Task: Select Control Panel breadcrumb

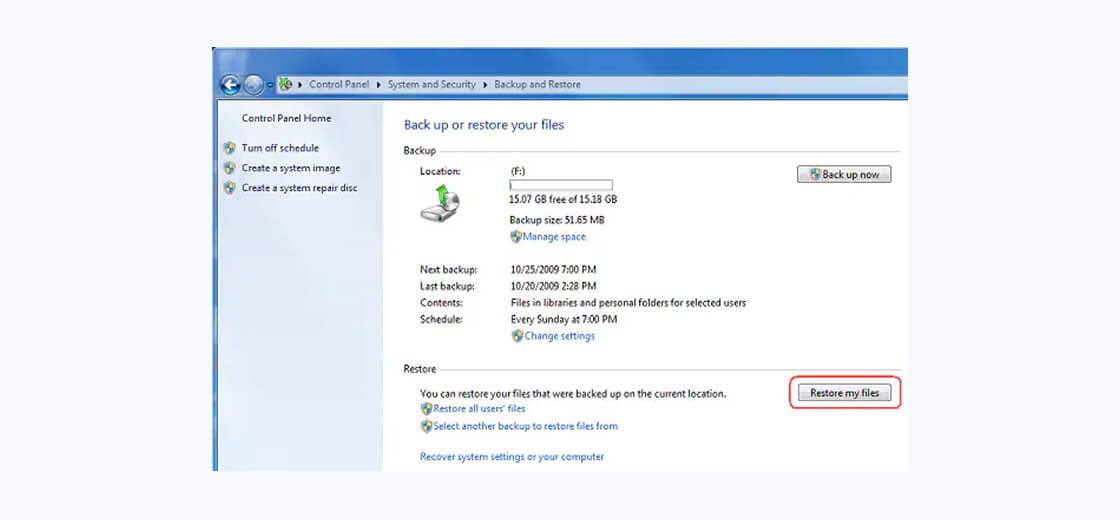Action: point(339,84)
